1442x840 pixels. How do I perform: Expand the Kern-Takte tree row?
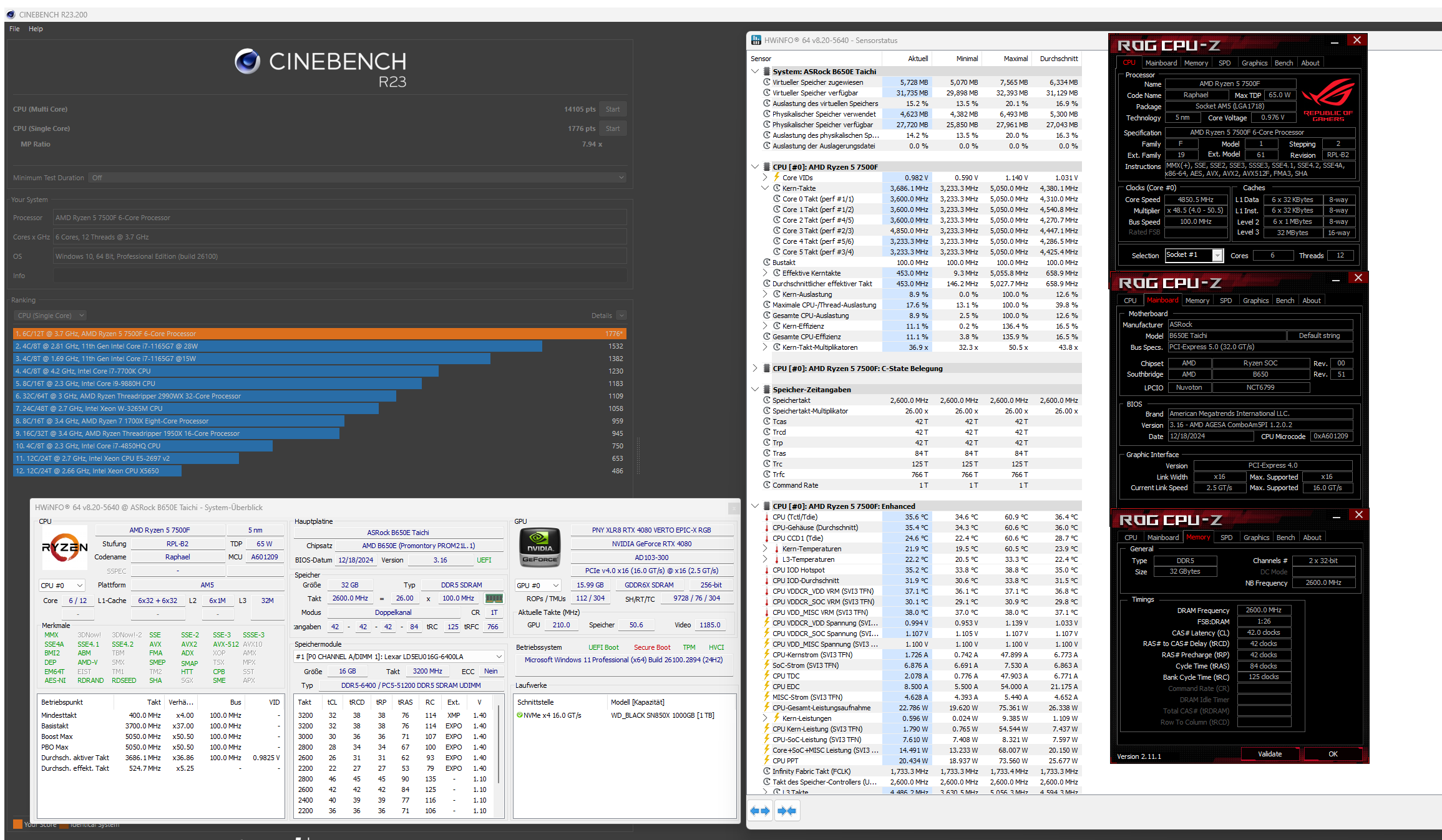[x=765, y=188]
